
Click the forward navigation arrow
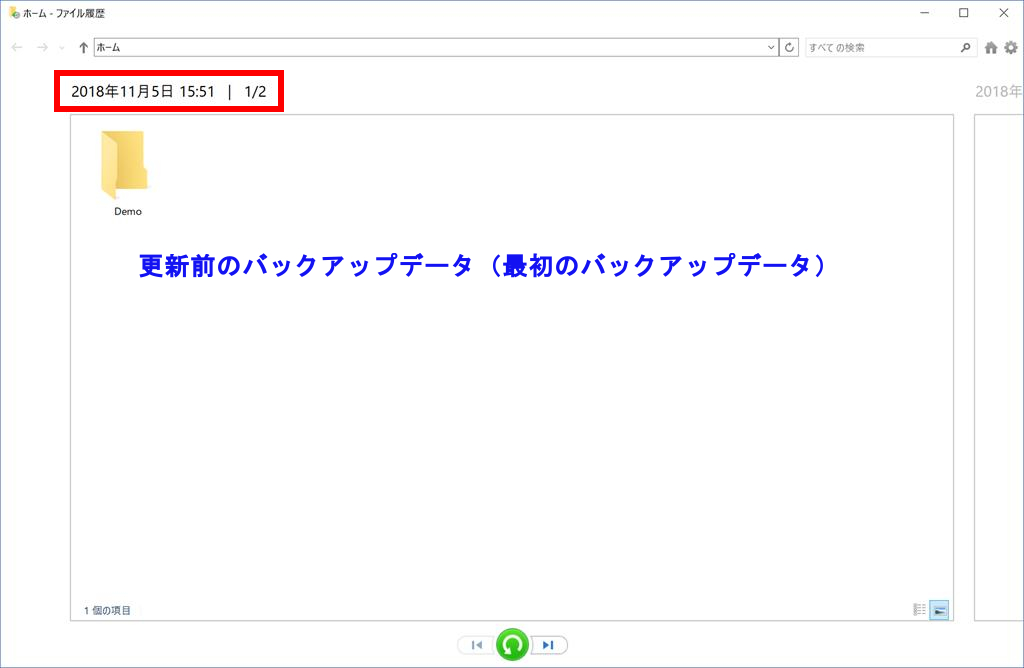pos(42,47)
